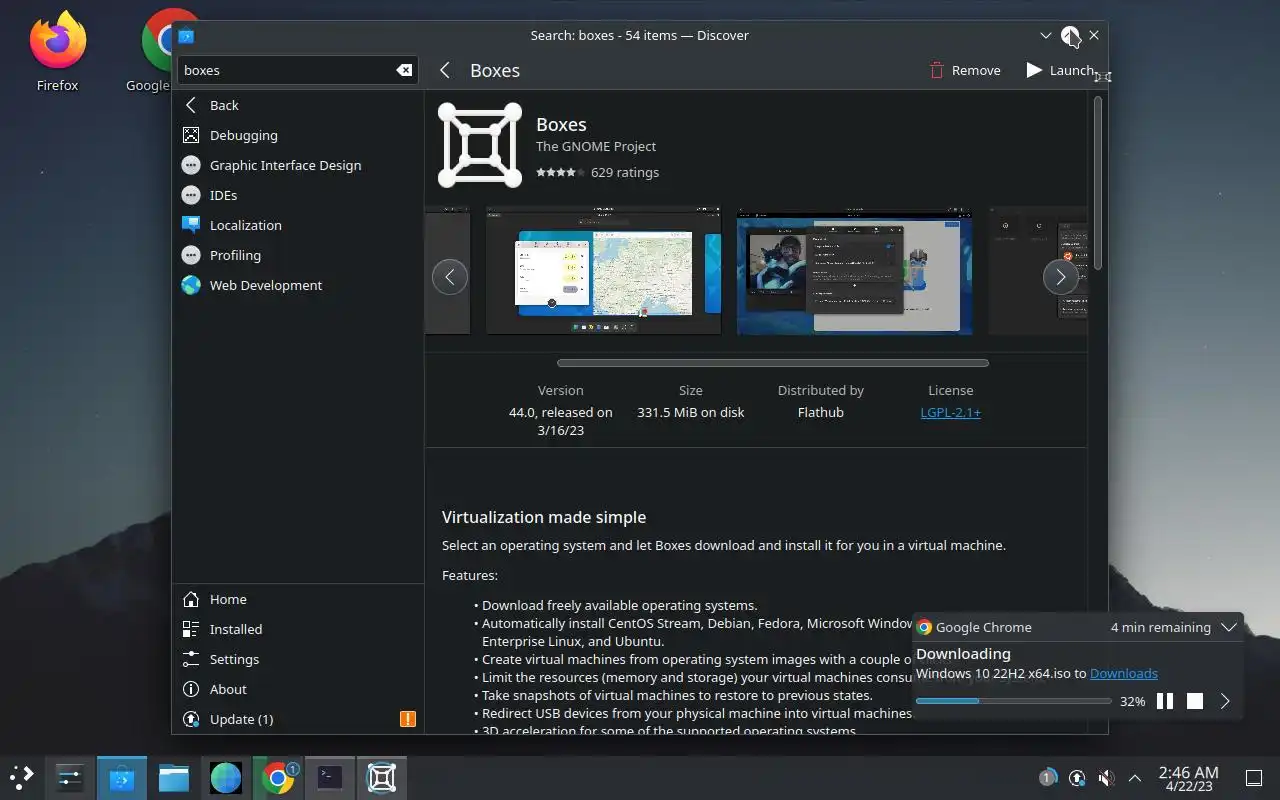Switch to Discover in the taskbar
Image resolution: width=1280 pixels, height=800 pixels.
[122, 777]
